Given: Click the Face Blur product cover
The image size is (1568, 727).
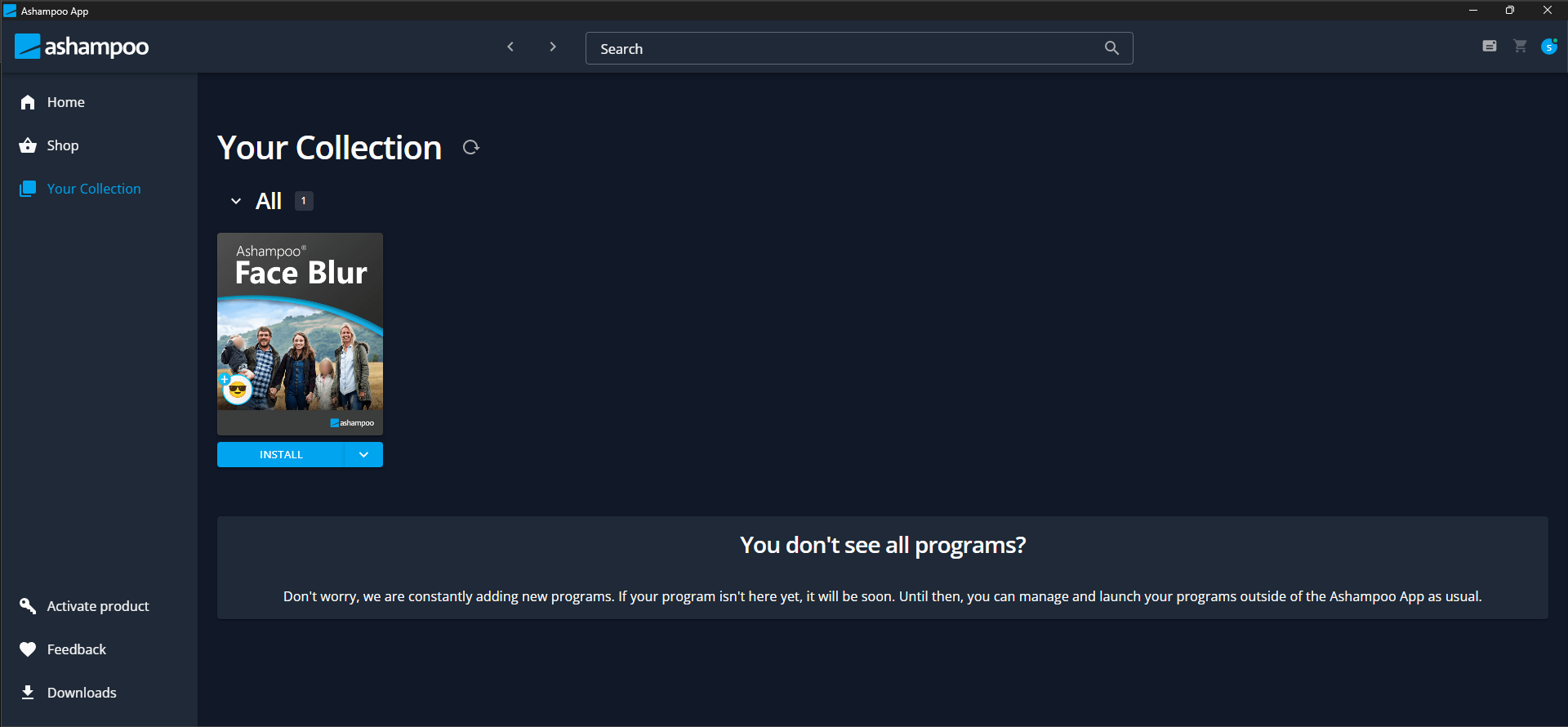Looking at the screenshot, I should click(300, 333).
